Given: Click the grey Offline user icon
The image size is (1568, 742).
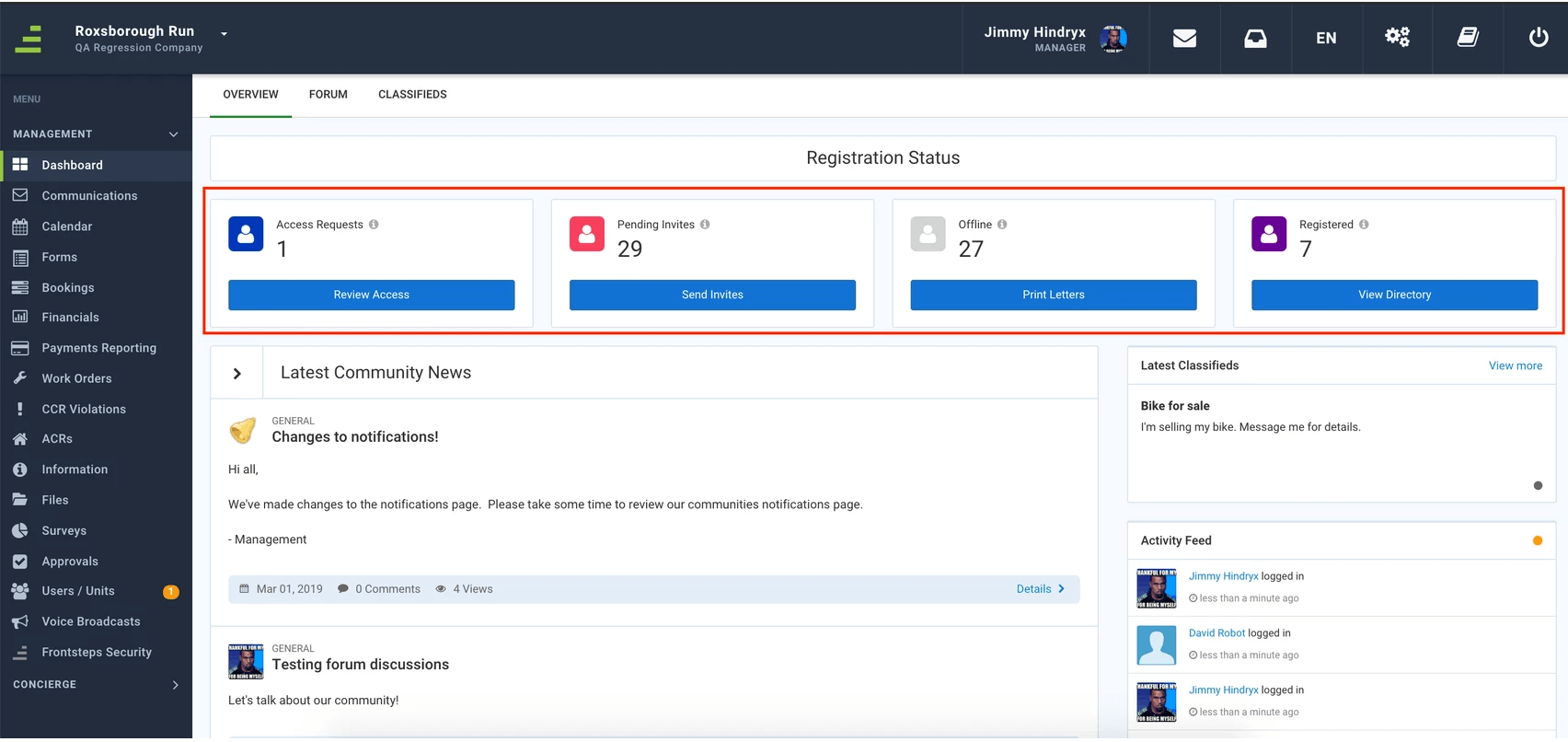Looking at the screenshot, I should click(928, 235).
